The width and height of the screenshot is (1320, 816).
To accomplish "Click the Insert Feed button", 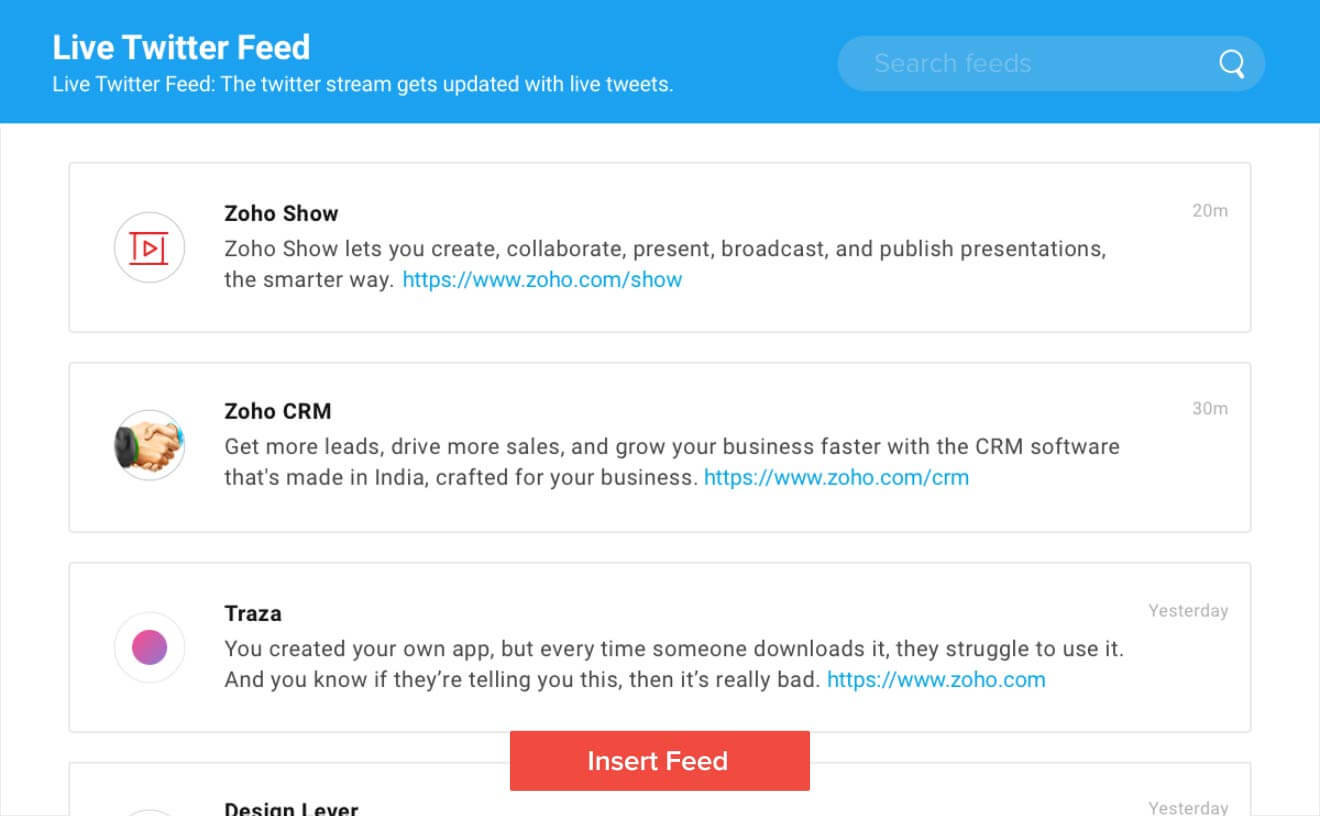I will point(659,761).
